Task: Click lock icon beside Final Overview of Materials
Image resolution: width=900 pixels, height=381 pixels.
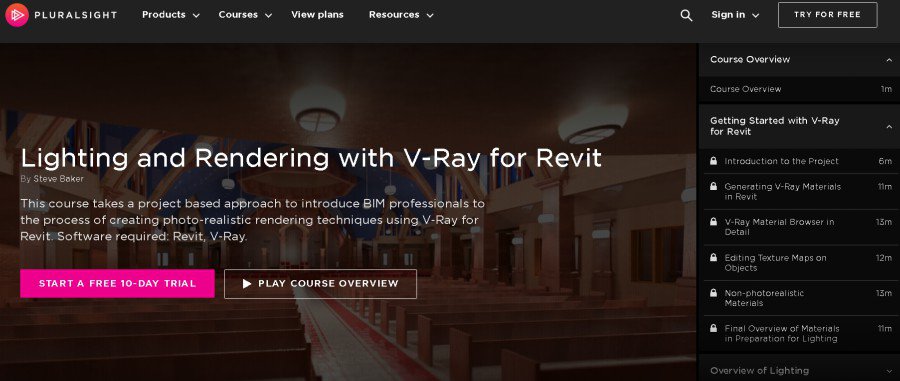Action: (x=713, y=329)
